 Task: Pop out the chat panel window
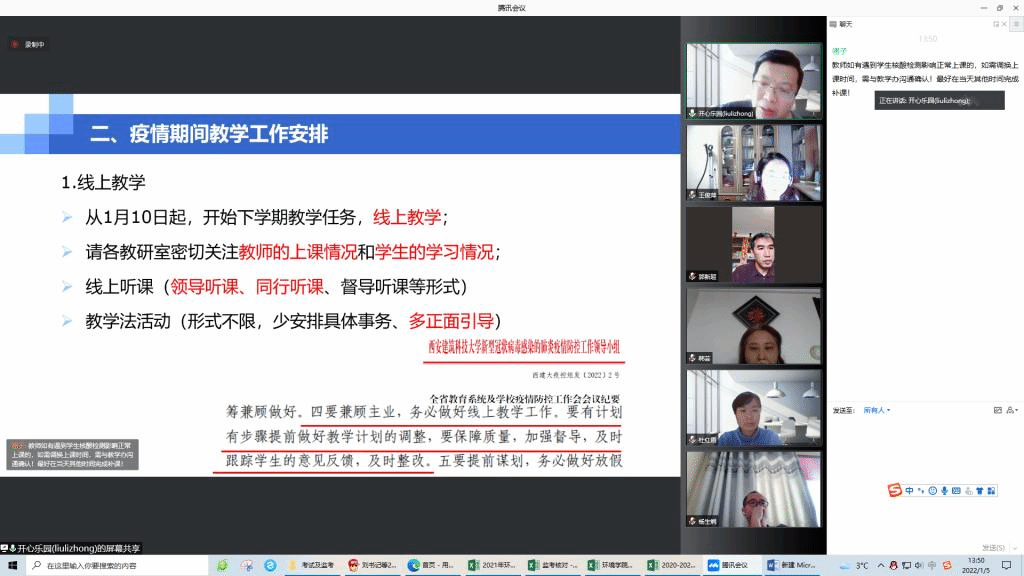click(995, 23)
